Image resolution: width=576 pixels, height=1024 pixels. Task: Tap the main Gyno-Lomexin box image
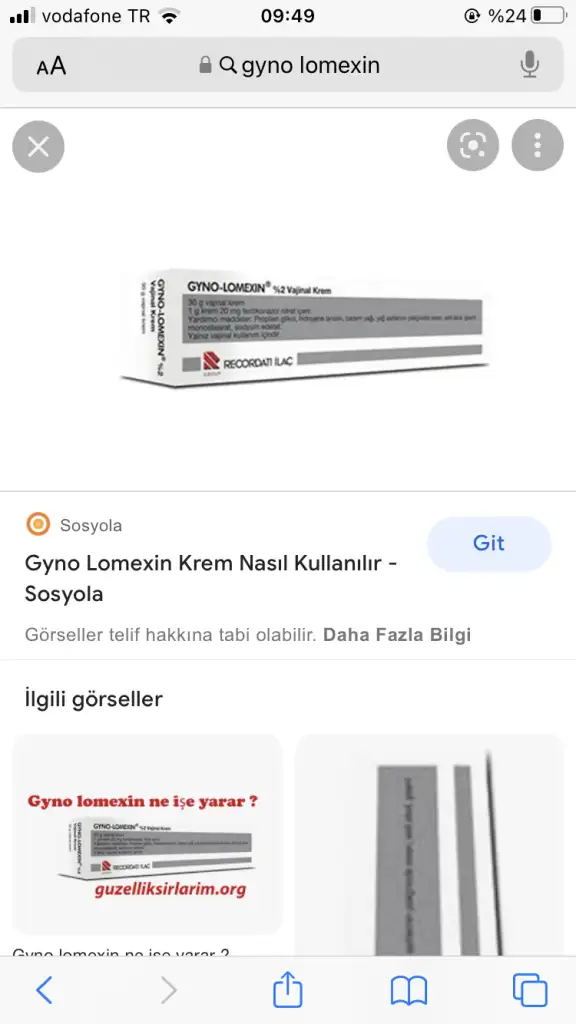pyautogui.click(x=305, y=328)
